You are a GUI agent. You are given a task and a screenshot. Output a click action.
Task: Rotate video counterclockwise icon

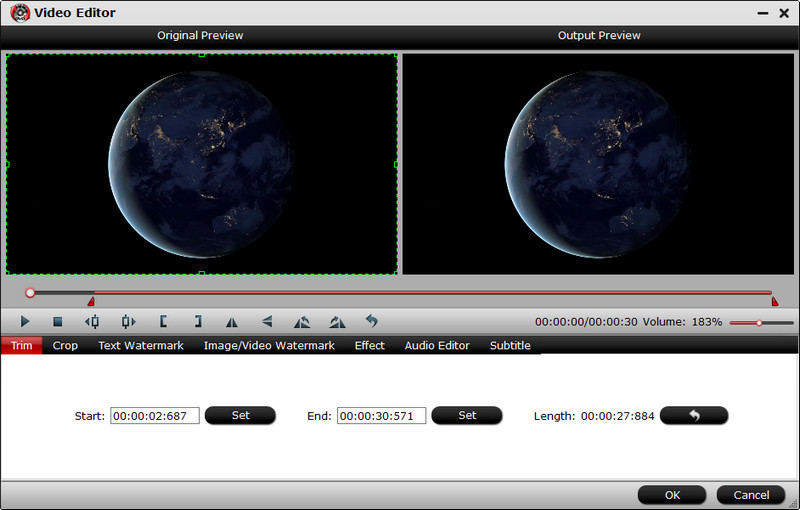pos(302,322)
